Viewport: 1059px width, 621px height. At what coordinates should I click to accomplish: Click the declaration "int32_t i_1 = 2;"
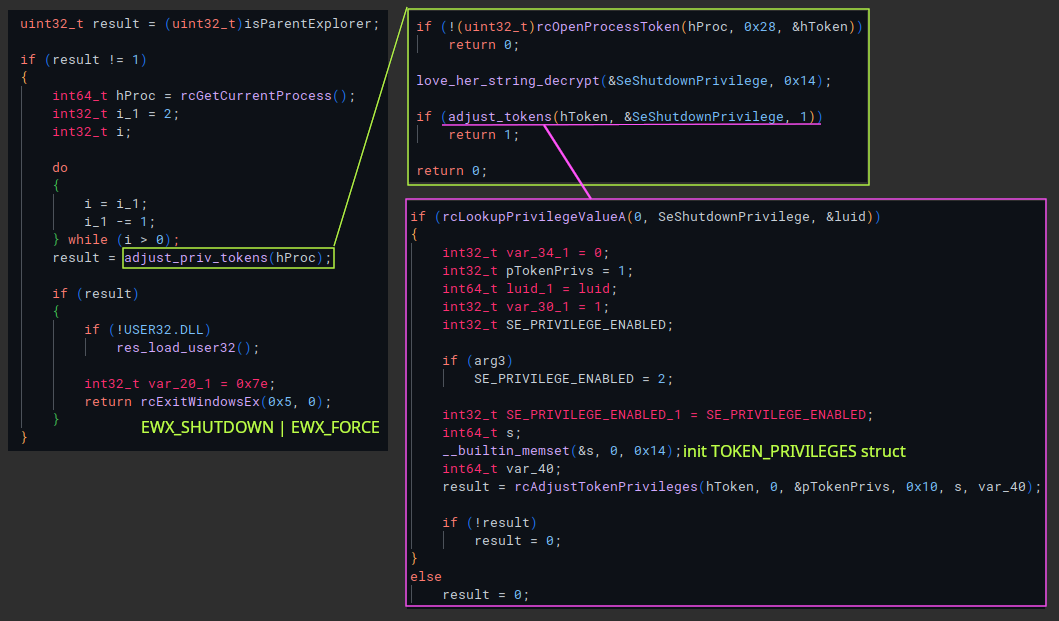[x=115, y=114]
